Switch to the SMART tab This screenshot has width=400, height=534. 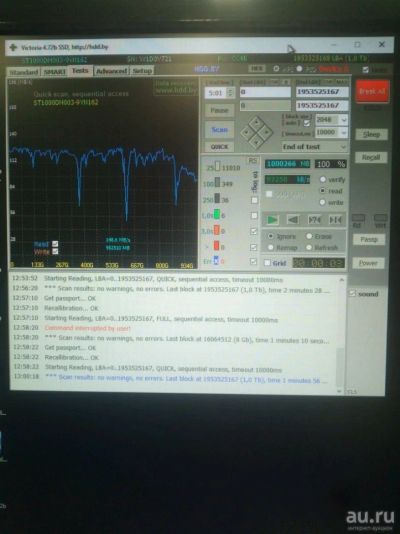click(x=54, y=72)
